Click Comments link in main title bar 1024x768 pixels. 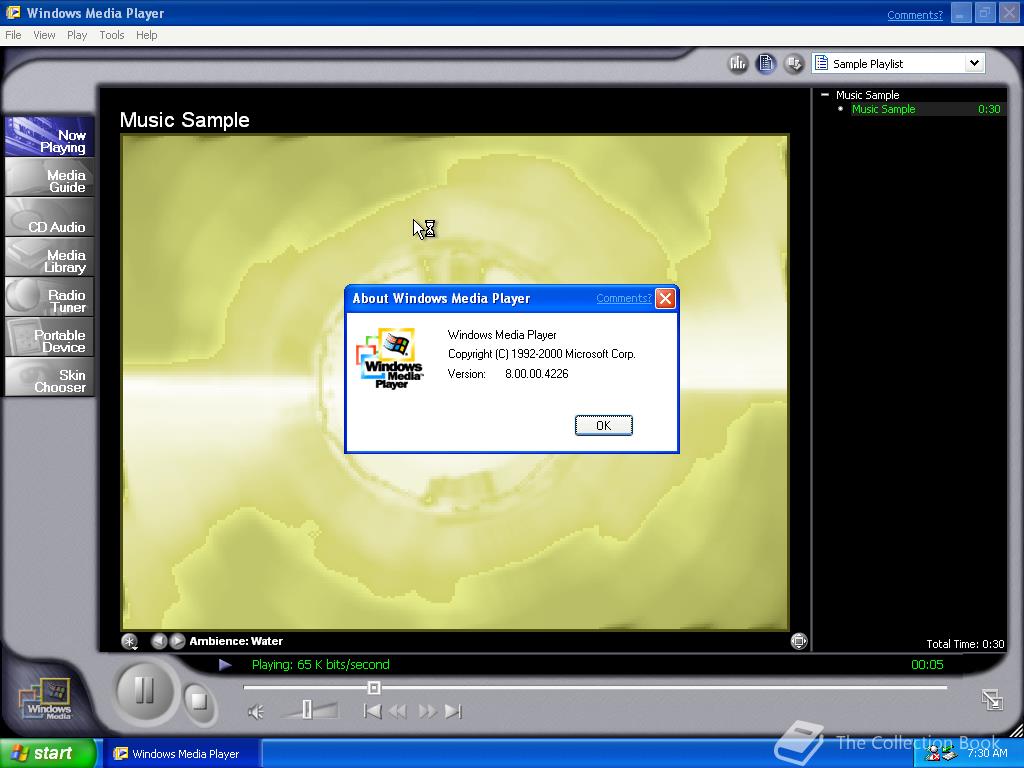click(x=914, y=14)
